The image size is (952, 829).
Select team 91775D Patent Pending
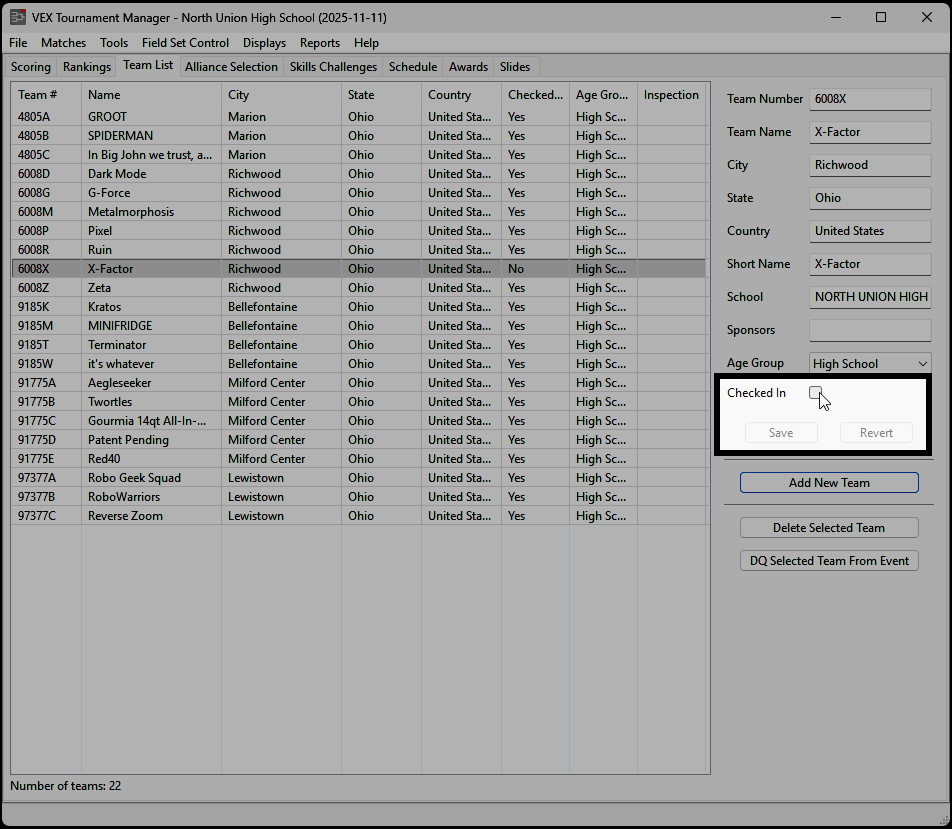coord(359,440)
